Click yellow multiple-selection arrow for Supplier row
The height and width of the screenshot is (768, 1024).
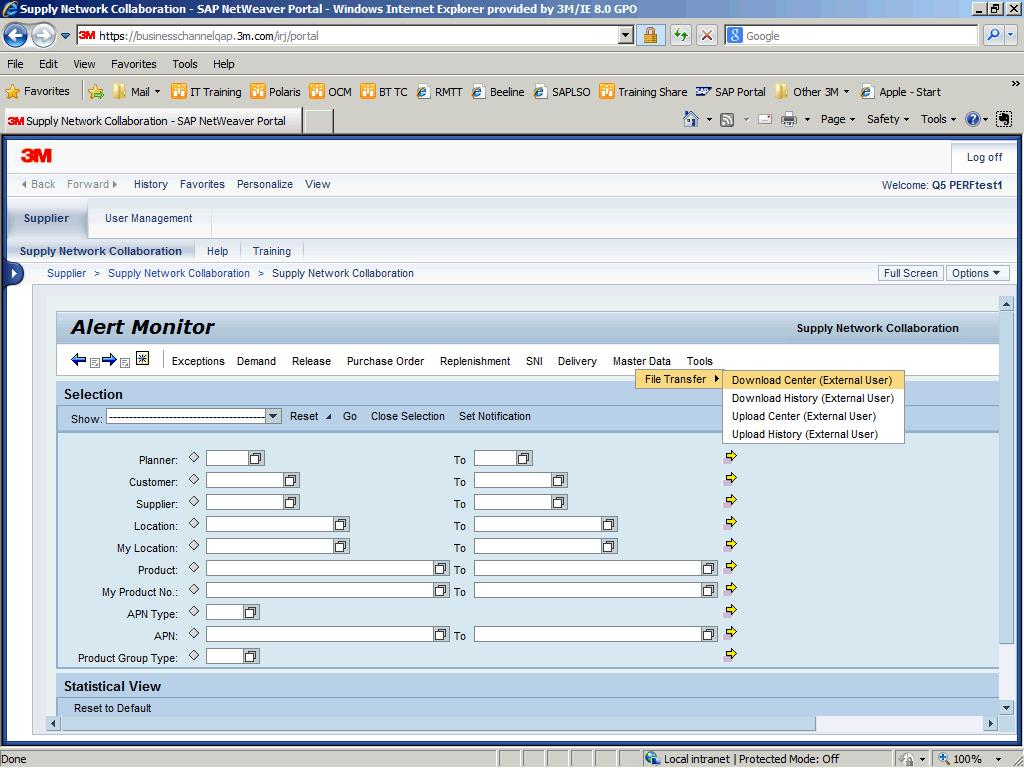[x=730, y=500]
